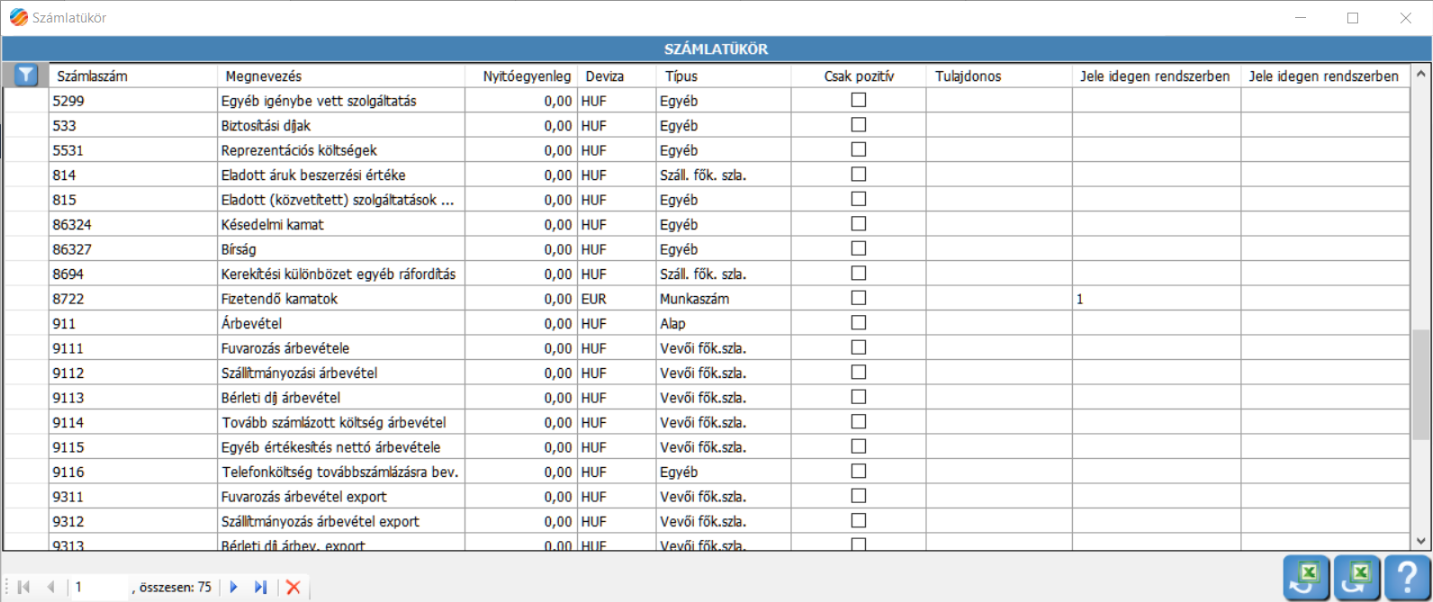The width and height of the screenshot is (1433, 602).
Task: Click the Típus column header
Action: tap(724, 76)
